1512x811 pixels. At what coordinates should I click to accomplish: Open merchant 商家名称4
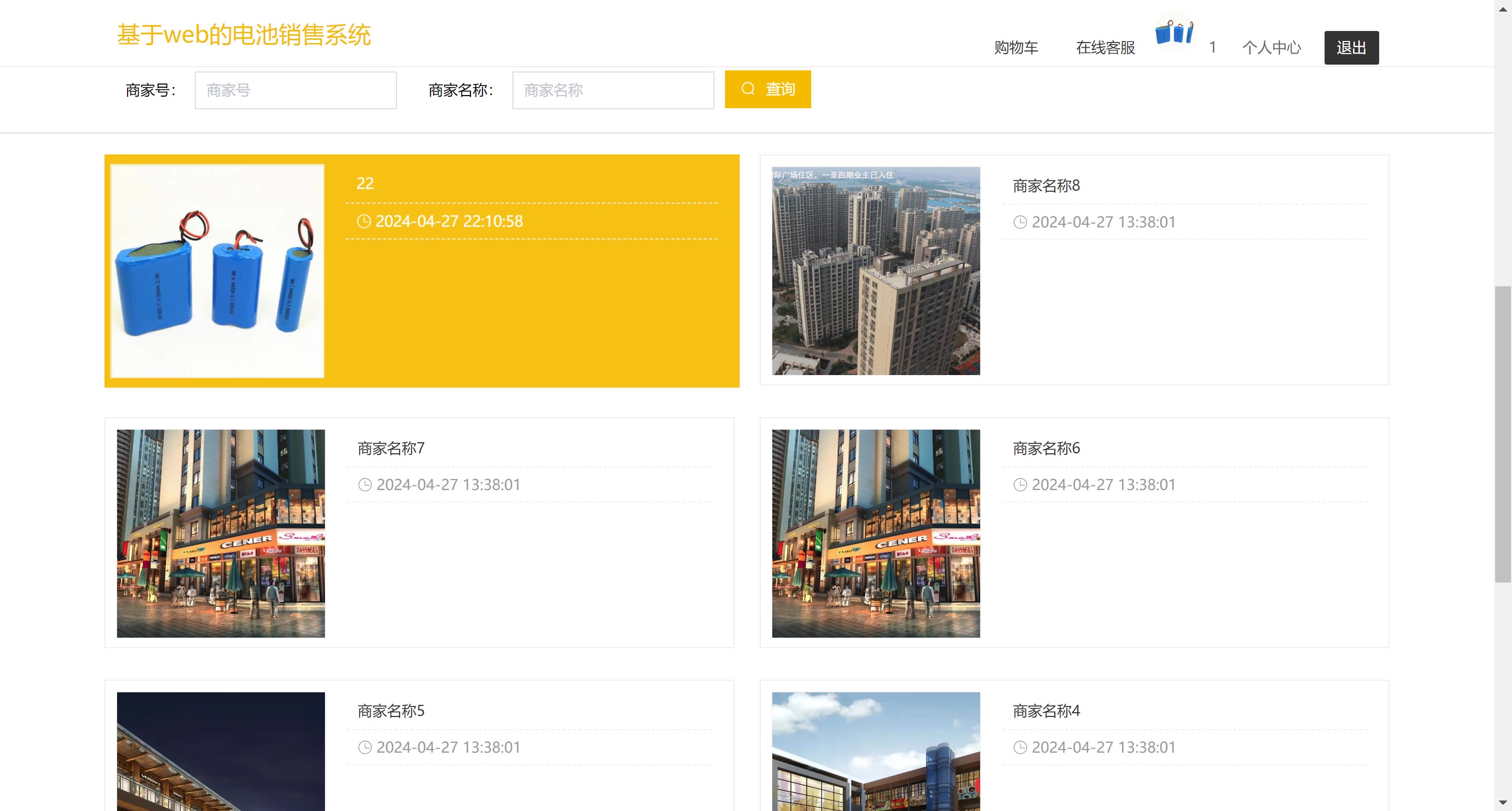point(1046,711)
